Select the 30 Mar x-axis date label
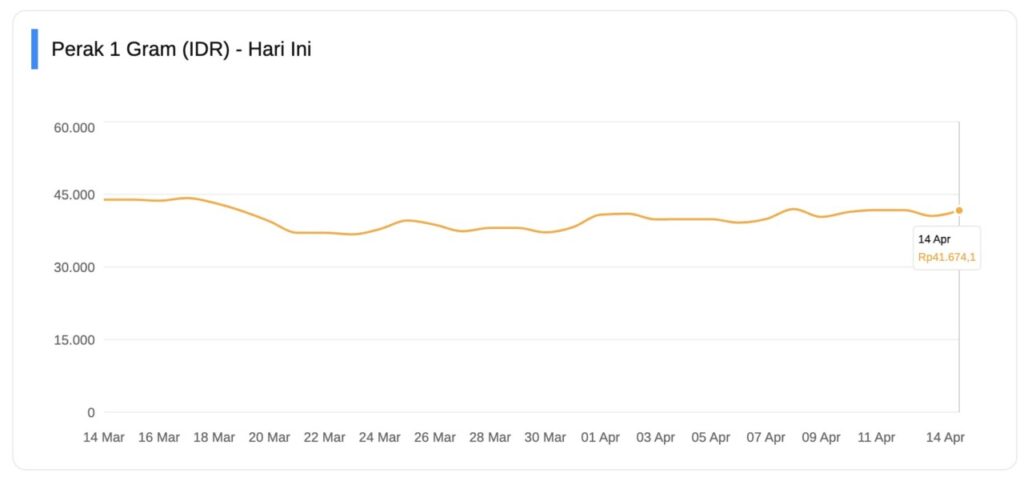The image size is (1024, 477). (x=545, y=438)
